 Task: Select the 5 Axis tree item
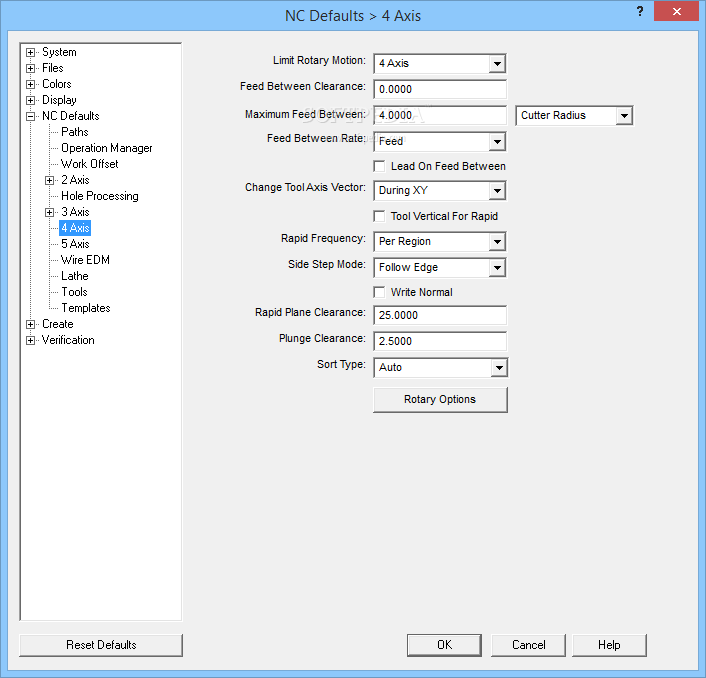point(75,244)
